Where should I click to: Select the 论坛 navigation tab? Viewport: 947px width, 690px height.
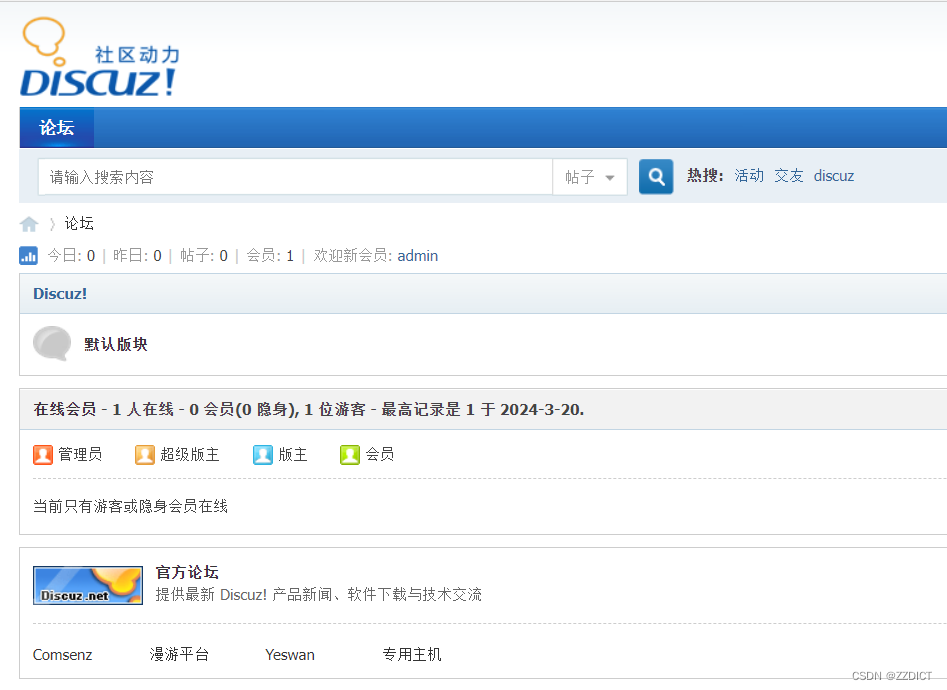pyautogui.click(x=57, y=127)
